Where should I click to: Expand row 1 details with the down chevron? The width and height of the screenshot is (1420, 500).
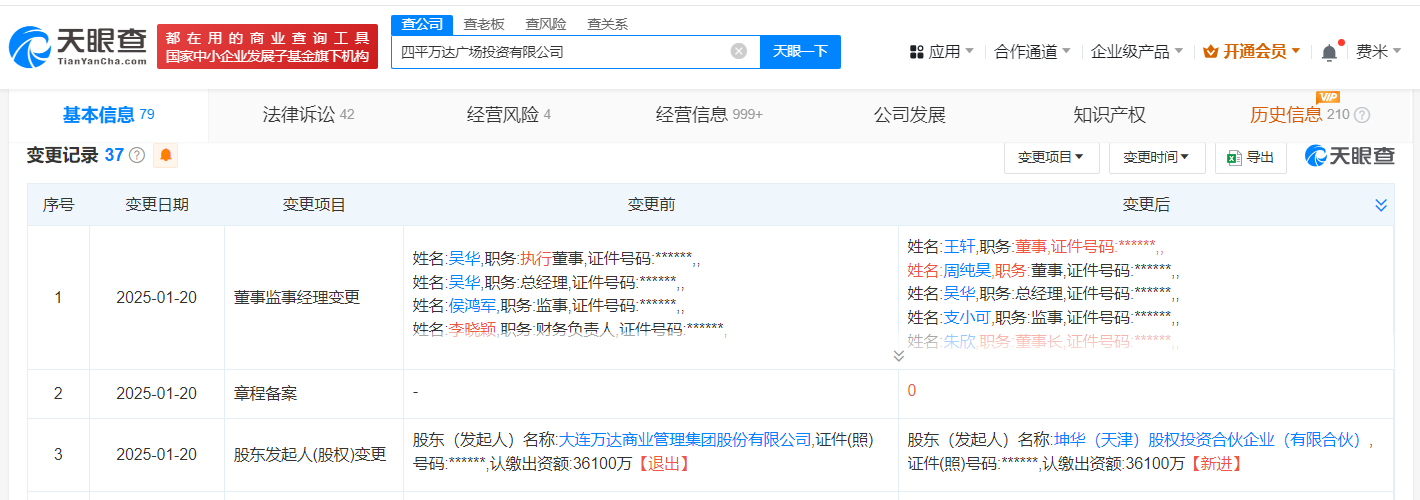[x=898, y=356]
